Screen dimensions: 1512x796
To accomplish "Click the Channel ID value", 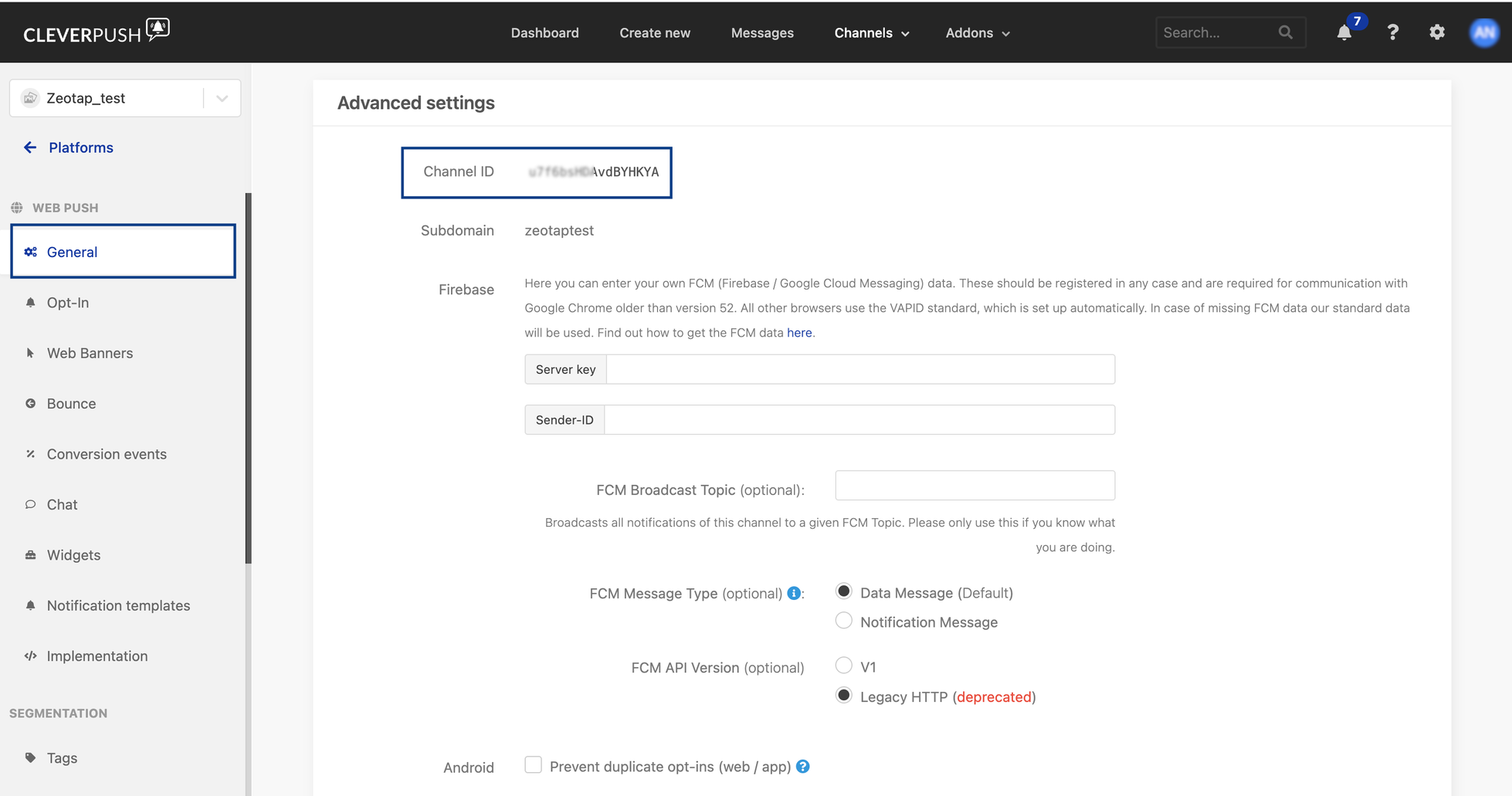I will click(593, 172).
